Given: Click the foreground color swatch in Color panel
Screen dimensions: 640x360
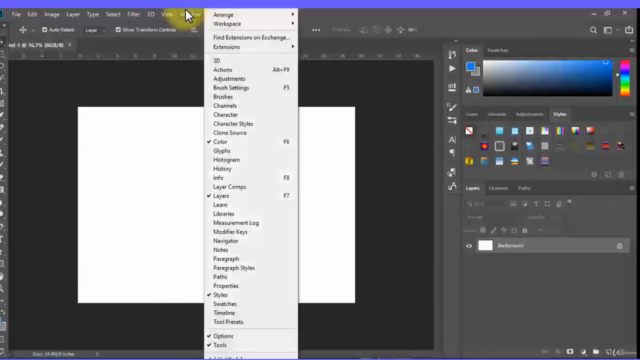Looking at the screenshot, I should [470, 67].
